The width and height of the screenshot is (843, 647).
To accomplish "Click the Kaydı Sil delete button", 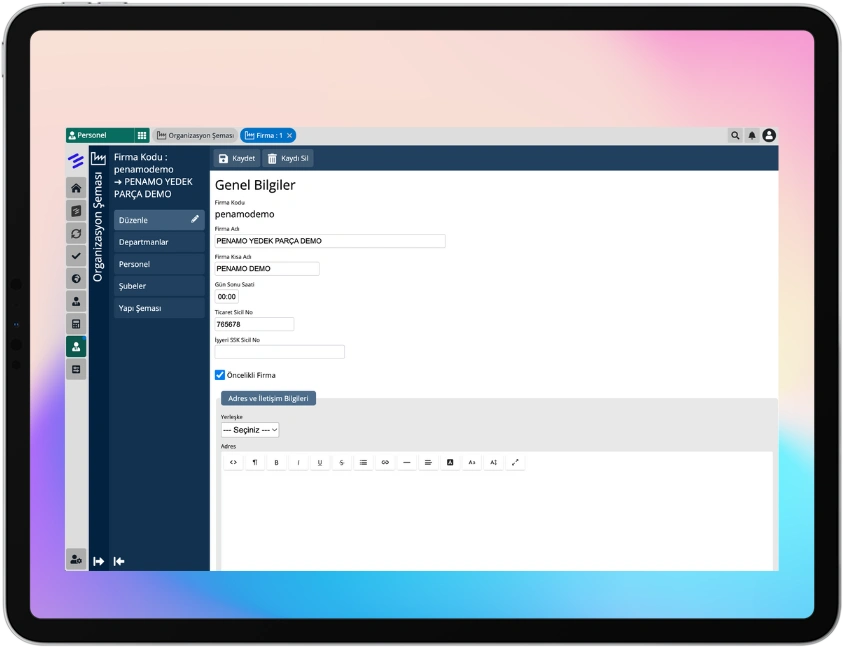I will (288, 158).
